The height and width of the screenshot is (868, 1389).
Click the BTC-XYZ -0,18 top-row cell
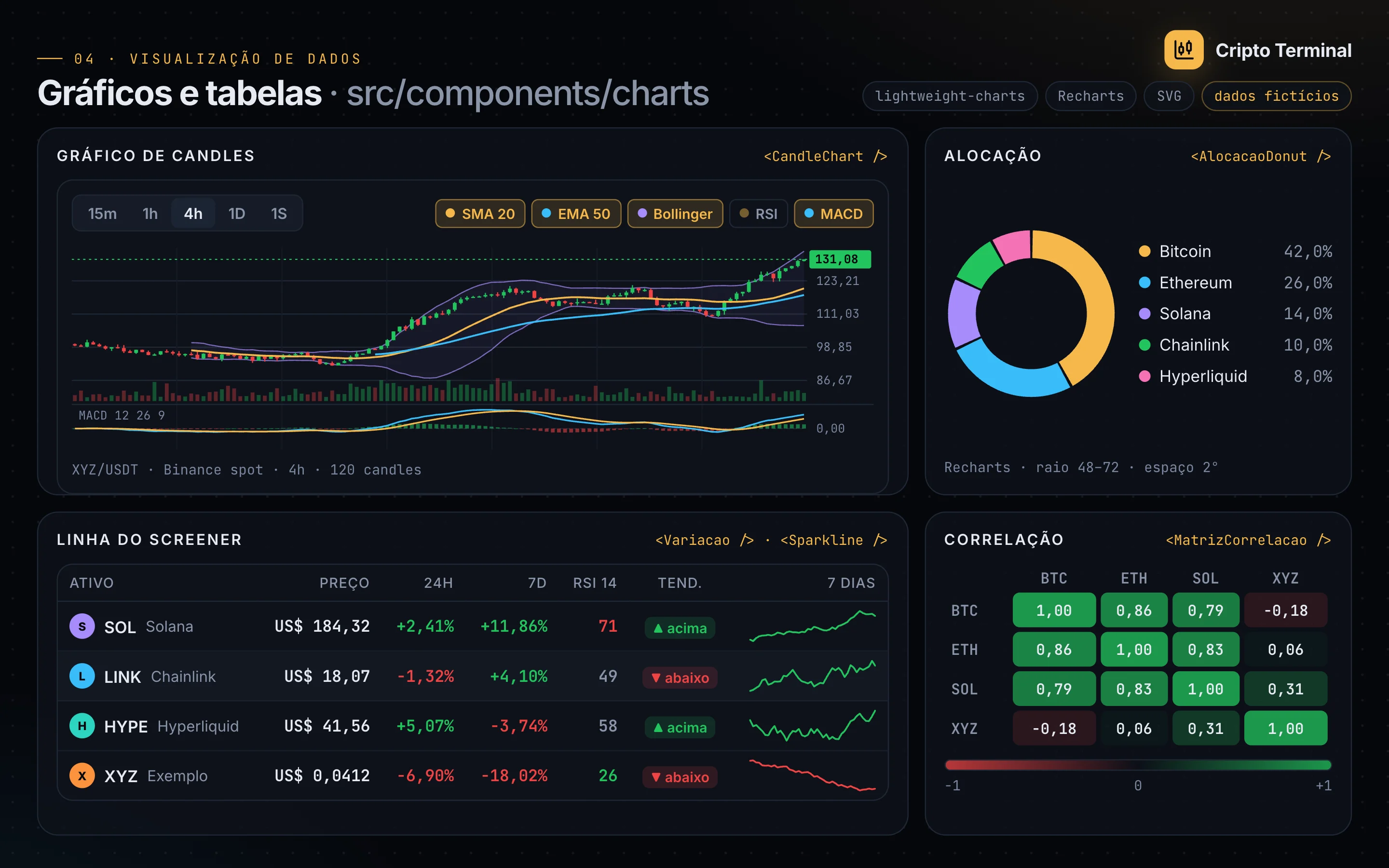[1285, 610]
